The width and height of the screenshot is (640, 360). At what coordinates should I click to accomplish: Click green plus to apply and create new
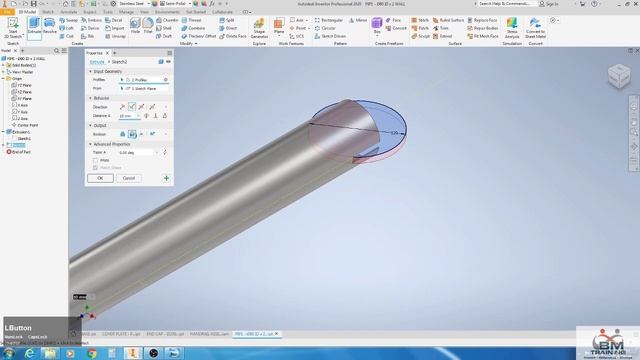(166, 178)
